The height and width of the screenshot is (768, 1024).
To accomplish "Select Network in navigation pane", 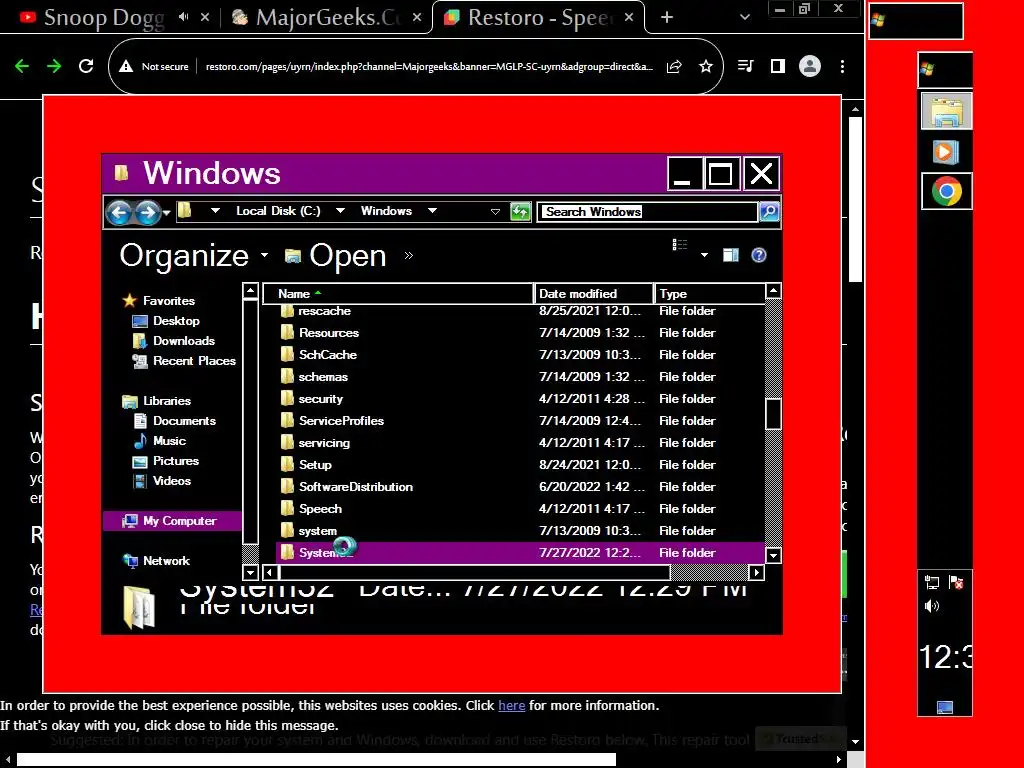I will click(166, 561).
